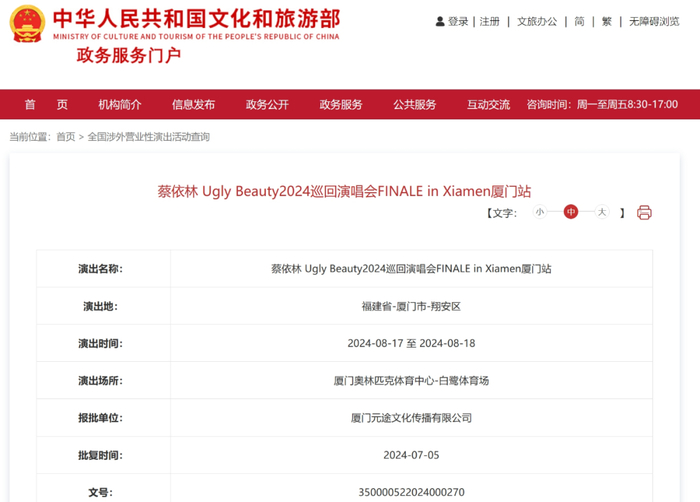Print page with the printer icon
Viewport: 700px width, 502px height.
644,213
